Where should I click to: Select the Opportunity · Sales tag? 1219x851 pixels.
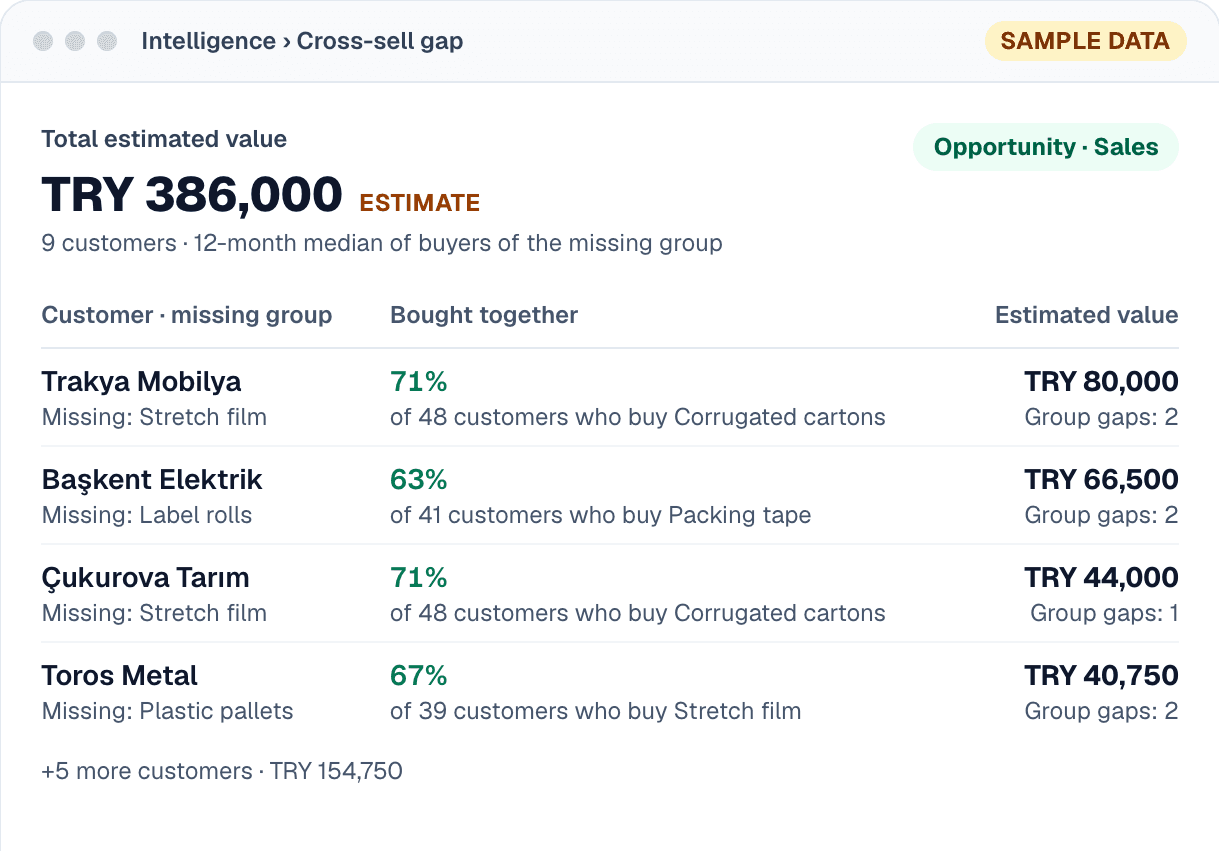click(x=1046, y=147)
